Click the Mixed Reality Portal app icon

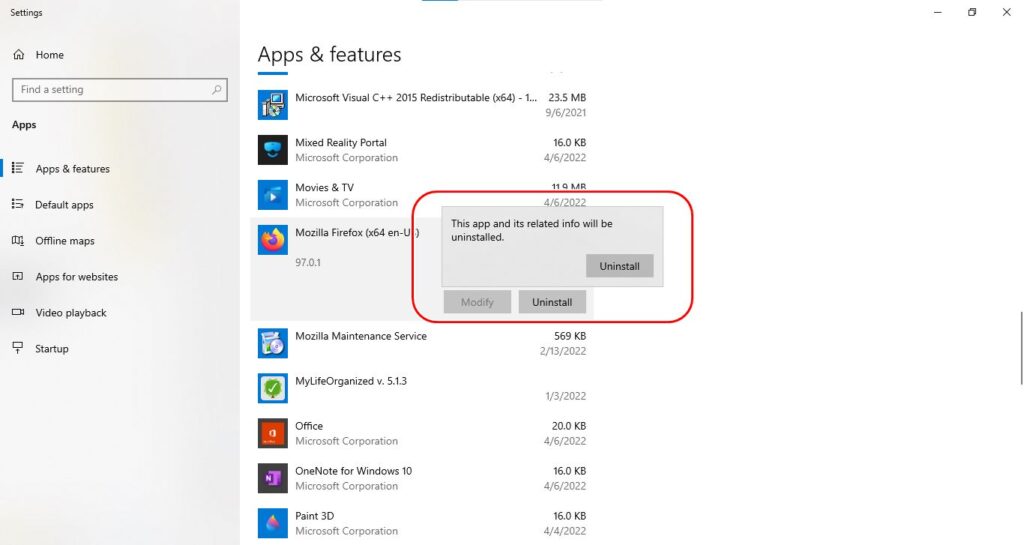pyautogui.click(x=272, y=150)
